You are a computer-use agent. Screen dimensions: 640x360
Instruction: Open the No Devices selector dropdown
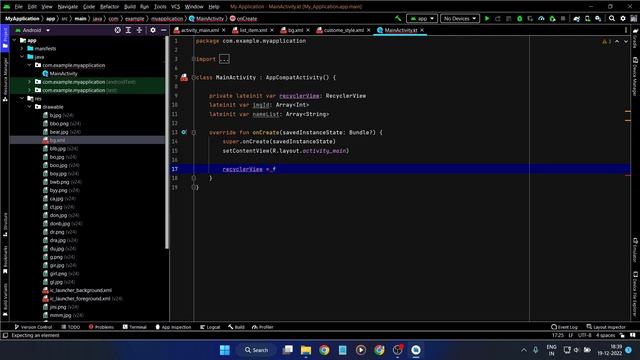point(460,18)
